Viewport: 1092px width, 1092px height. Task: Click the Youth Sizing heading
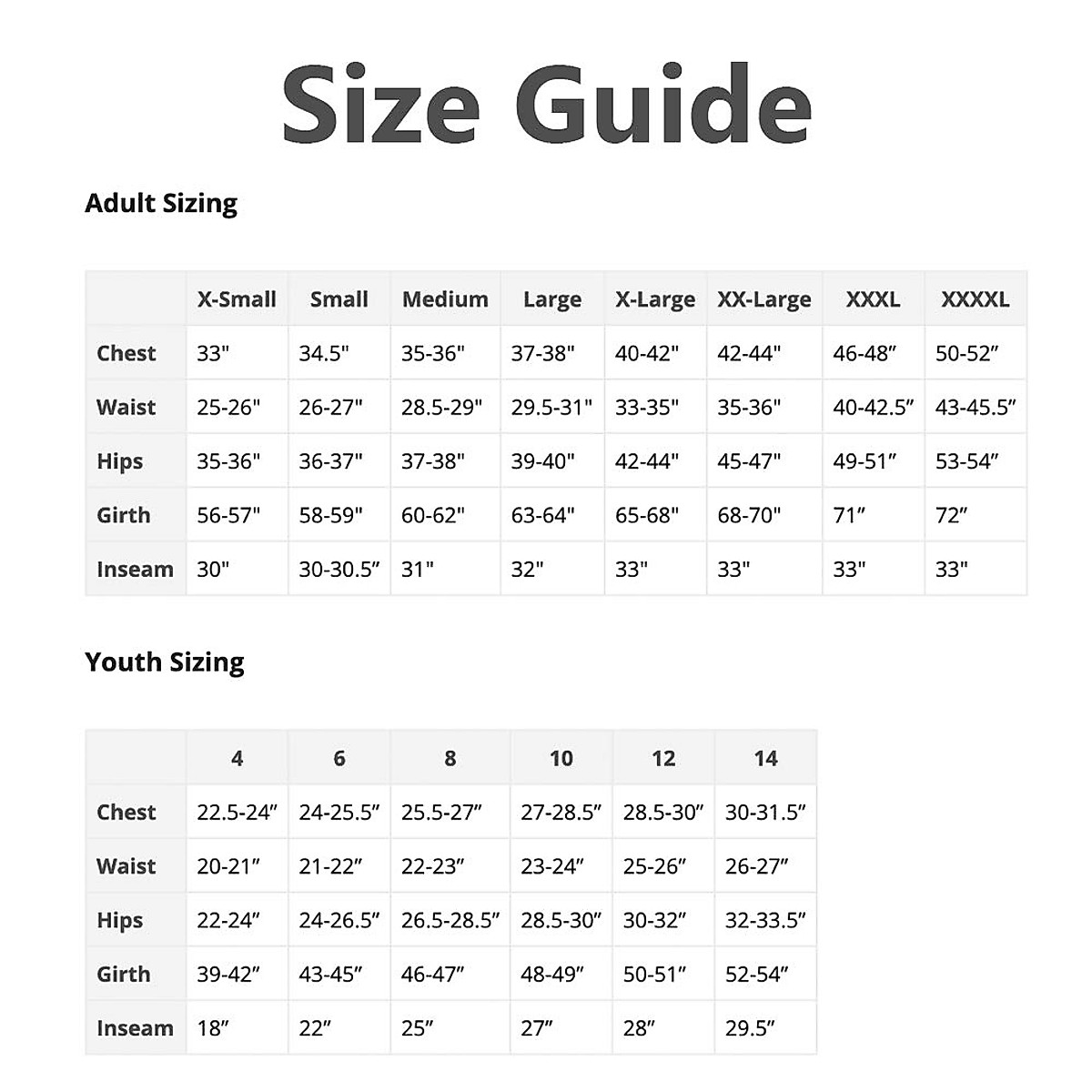pos(165,662)
